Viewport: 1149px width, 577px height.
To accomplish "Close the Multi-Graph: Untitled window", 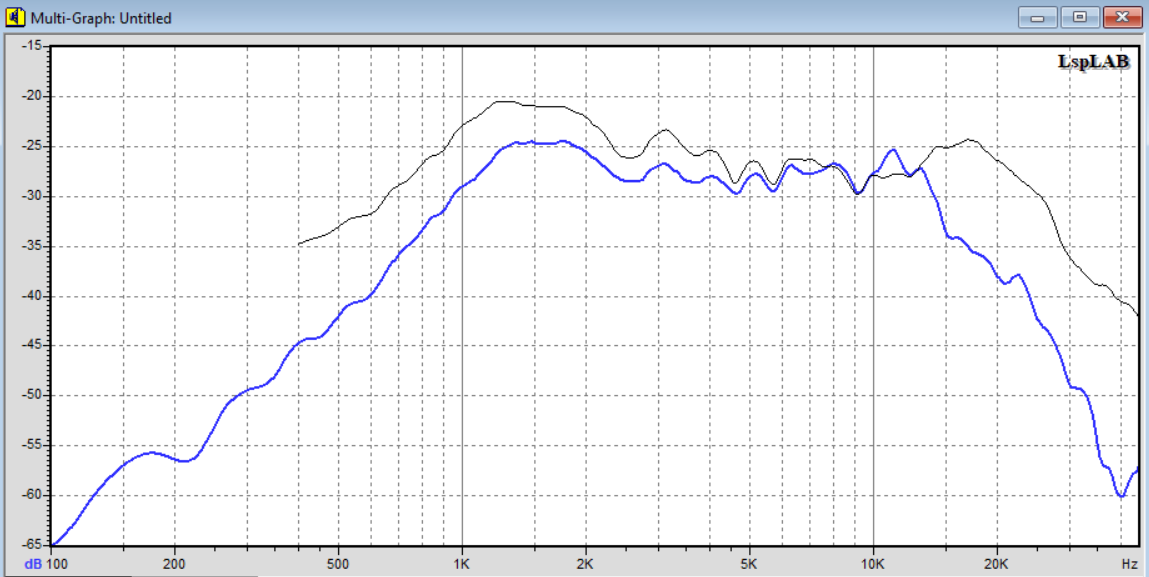I will point(1123,17).
